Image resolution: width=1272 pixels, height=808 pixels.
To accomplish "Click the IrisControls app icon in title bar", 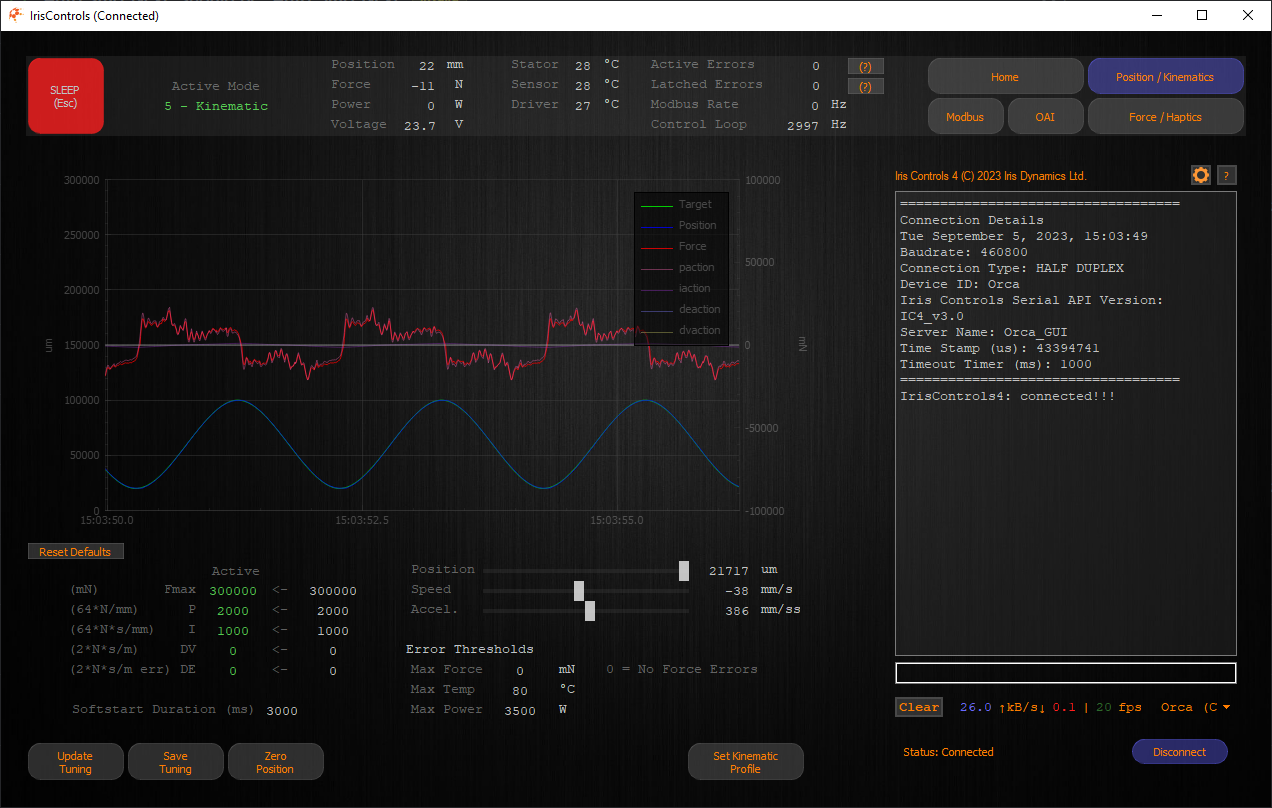I will coord(16,15).
